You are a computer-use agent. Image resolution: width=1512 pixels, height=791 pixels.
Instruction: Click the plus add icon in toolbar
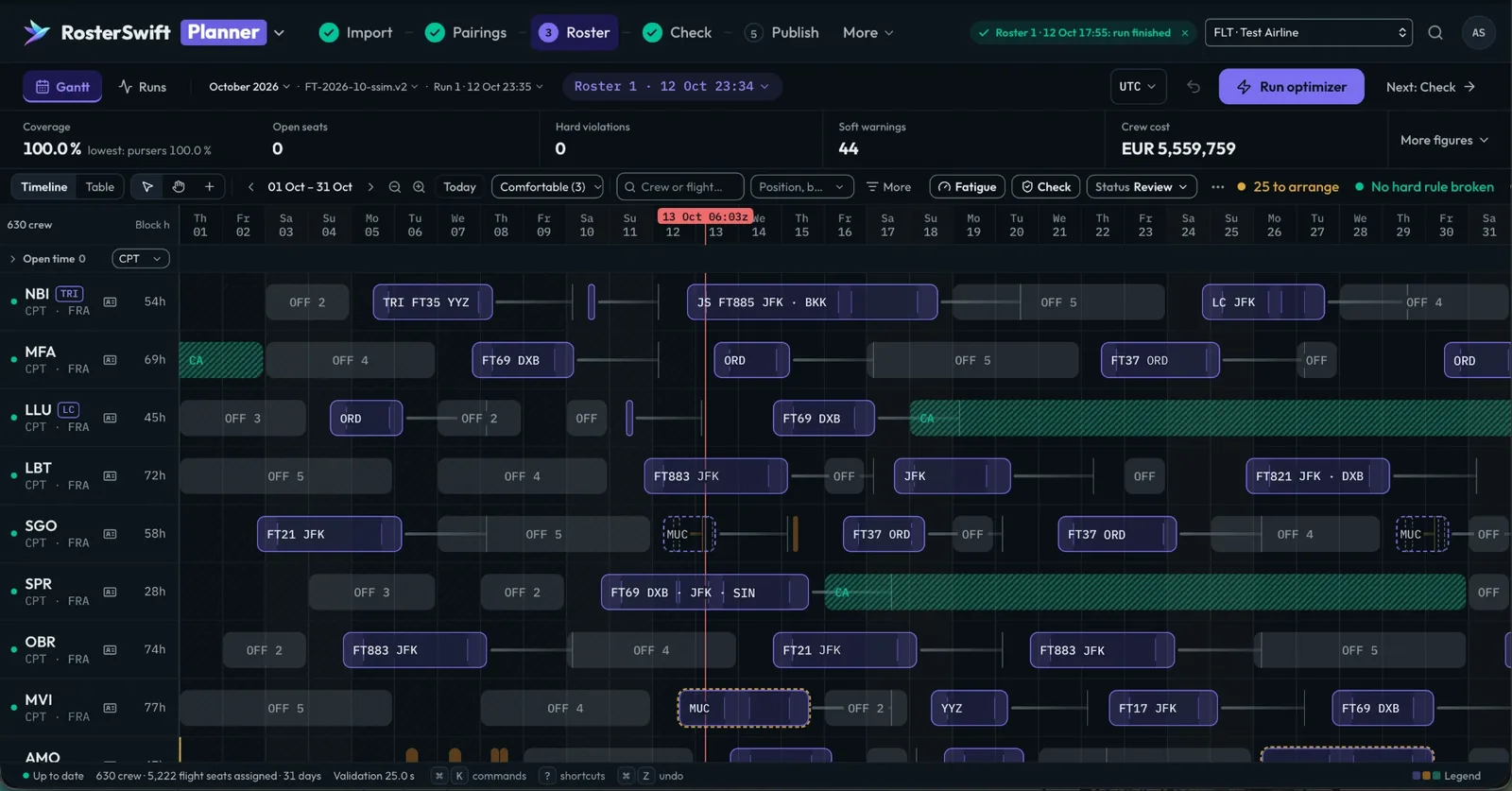(x=210, y=187)
